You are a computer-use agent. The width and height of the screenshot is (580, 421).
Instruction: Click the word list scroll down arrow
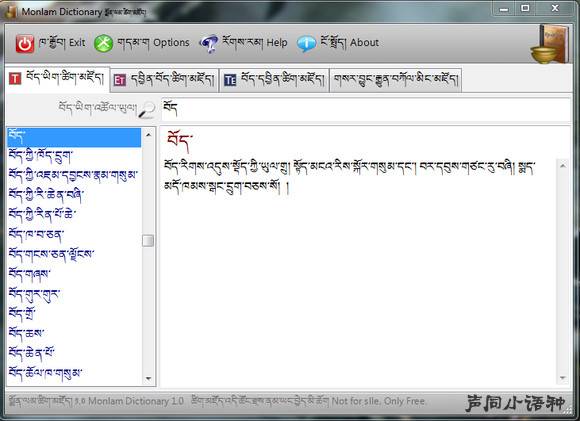(x=148, y=378)
